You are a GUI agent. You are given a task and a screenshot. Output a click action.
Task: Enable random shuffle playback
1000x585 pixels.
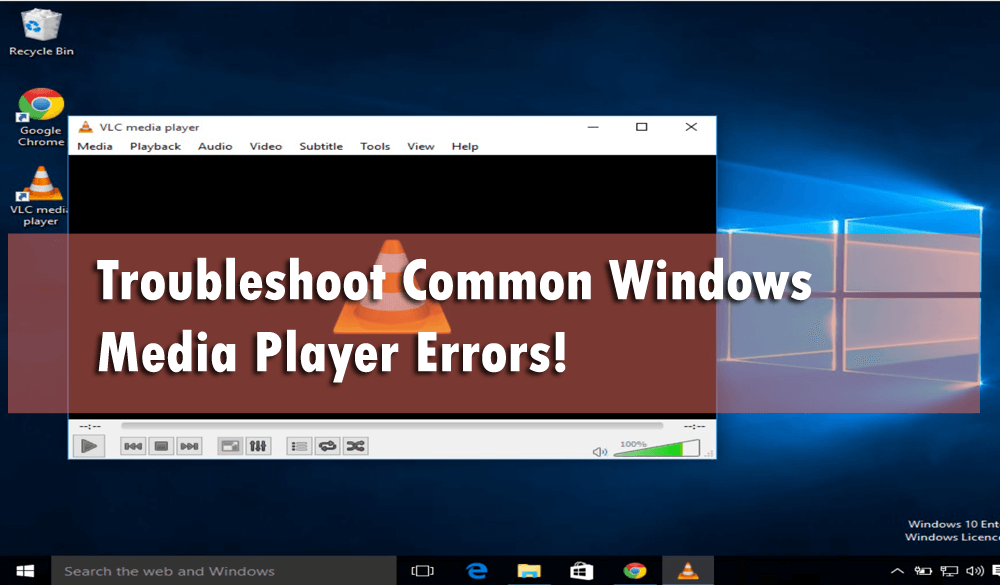tap(355, 446)
